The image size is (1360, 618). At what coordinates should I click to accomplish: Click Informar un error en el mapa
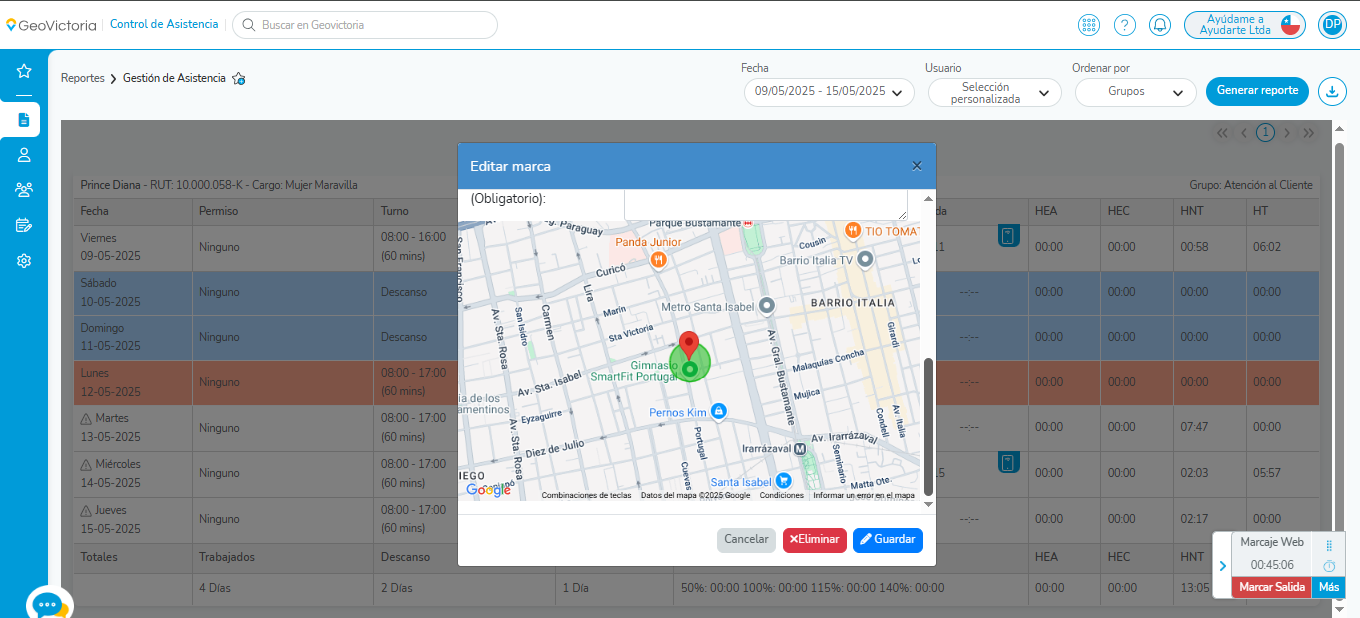(x=864, y=495)
